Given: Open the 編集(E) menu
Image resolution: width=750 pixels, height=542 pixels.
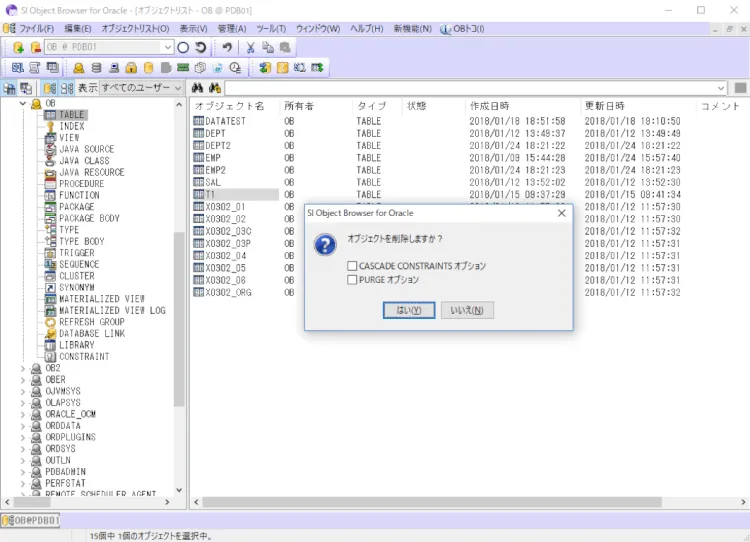Looking at the screenshot, I should (x=77, y=29).
